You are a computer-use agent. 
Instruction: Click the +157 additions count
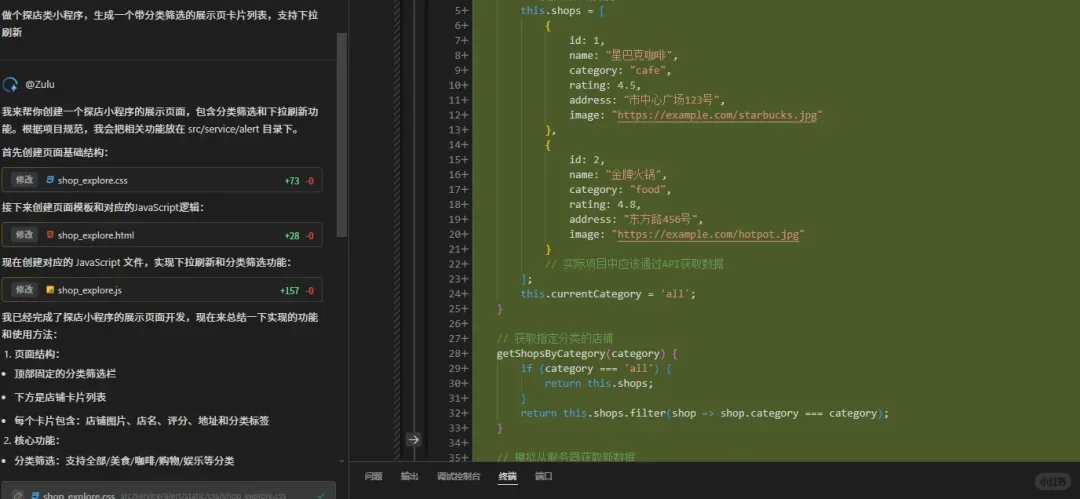coord(289,291)
